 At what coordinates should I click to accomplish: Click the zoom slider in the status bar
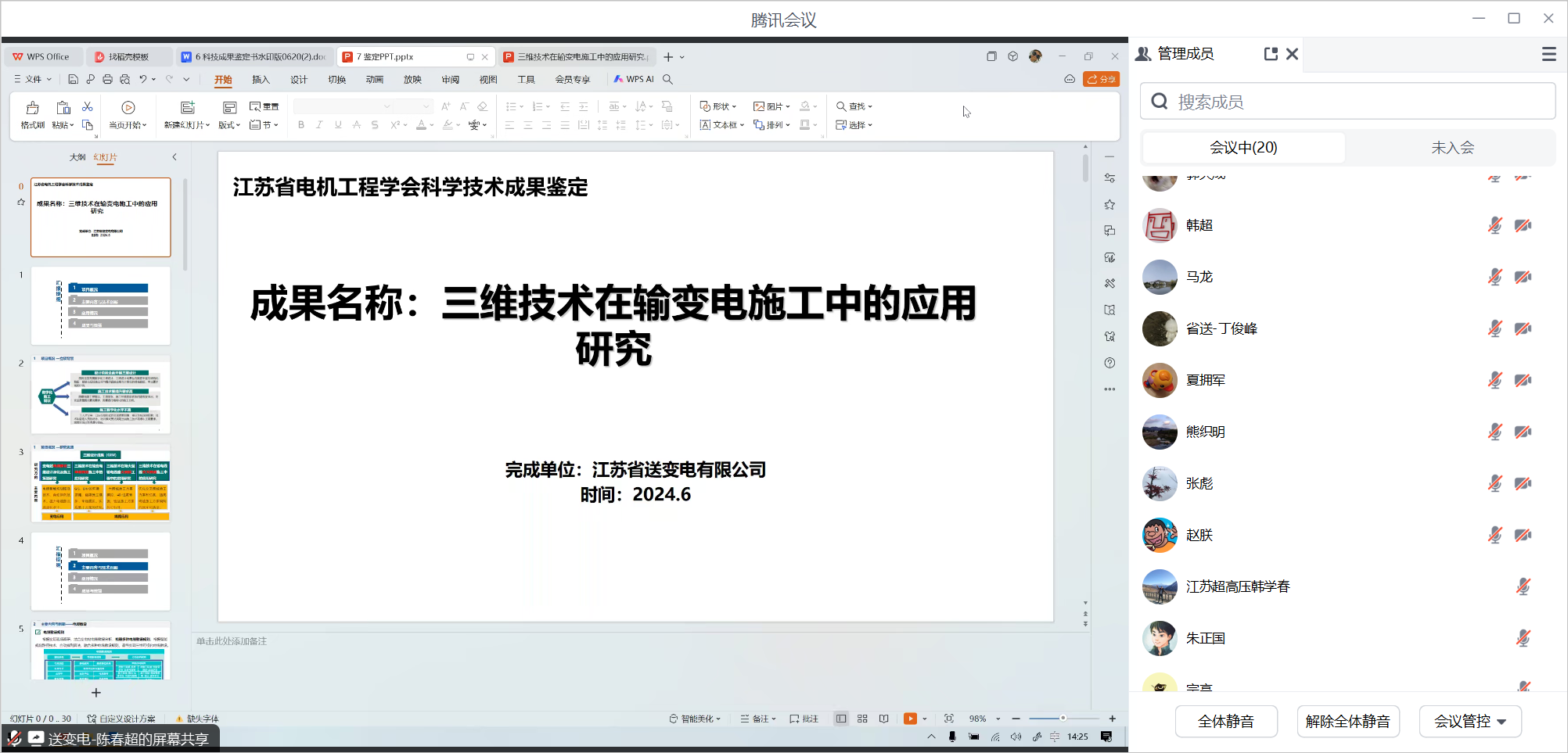[x=1063, y=719]
